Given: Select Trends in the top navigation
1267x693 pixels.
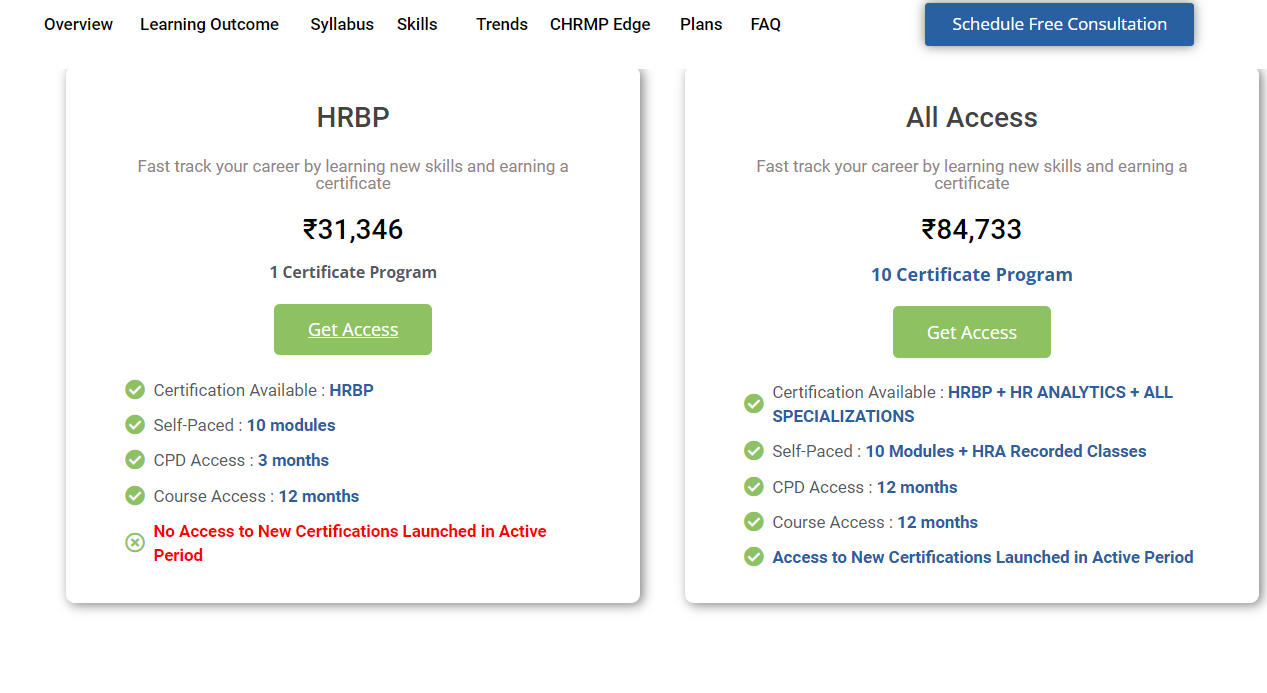Looking at the screenshot, I should tap(502, 24).
